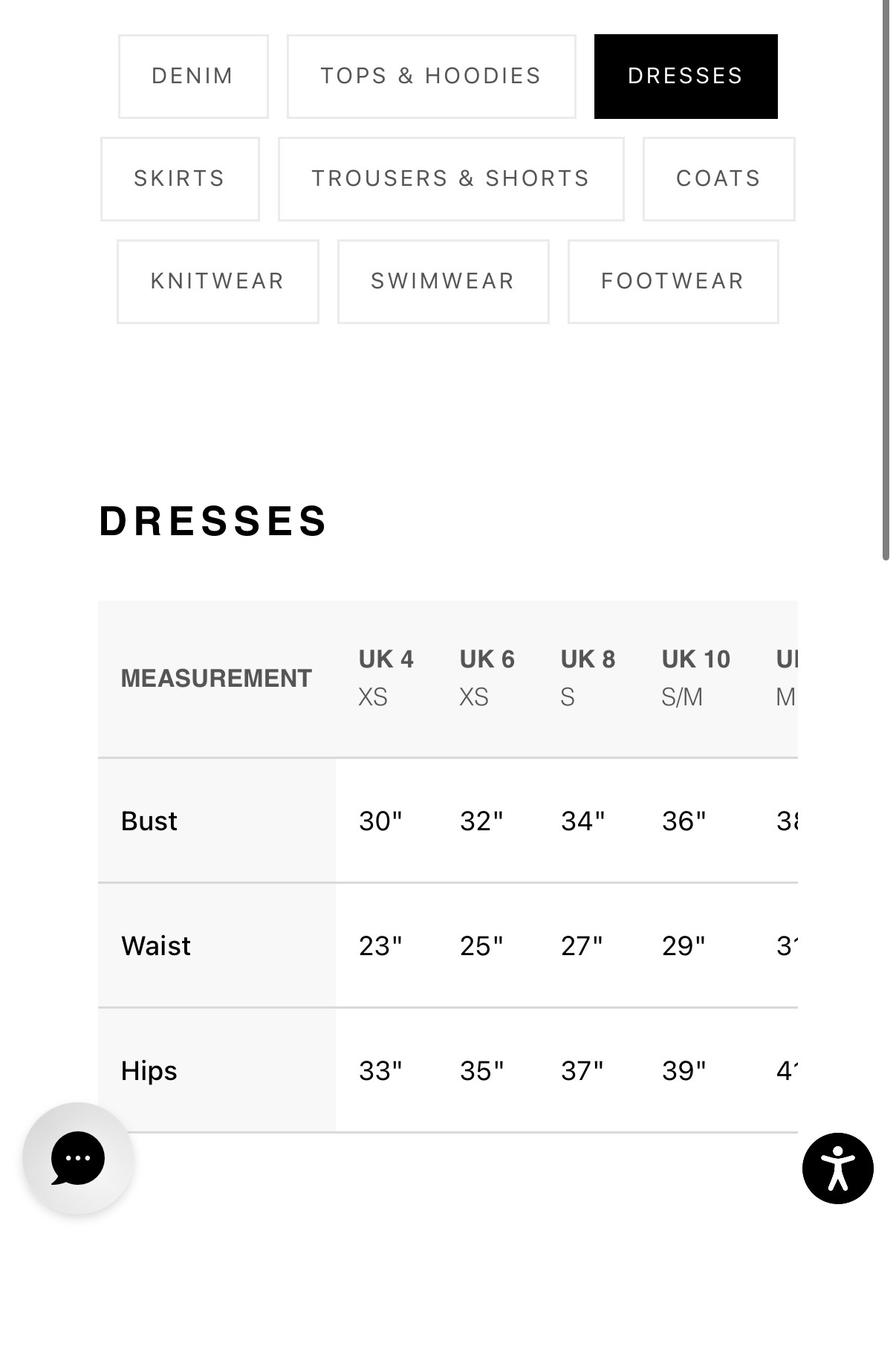Click the UK 10 S/M column header
896x1361 pixels.
click(696, 678)
